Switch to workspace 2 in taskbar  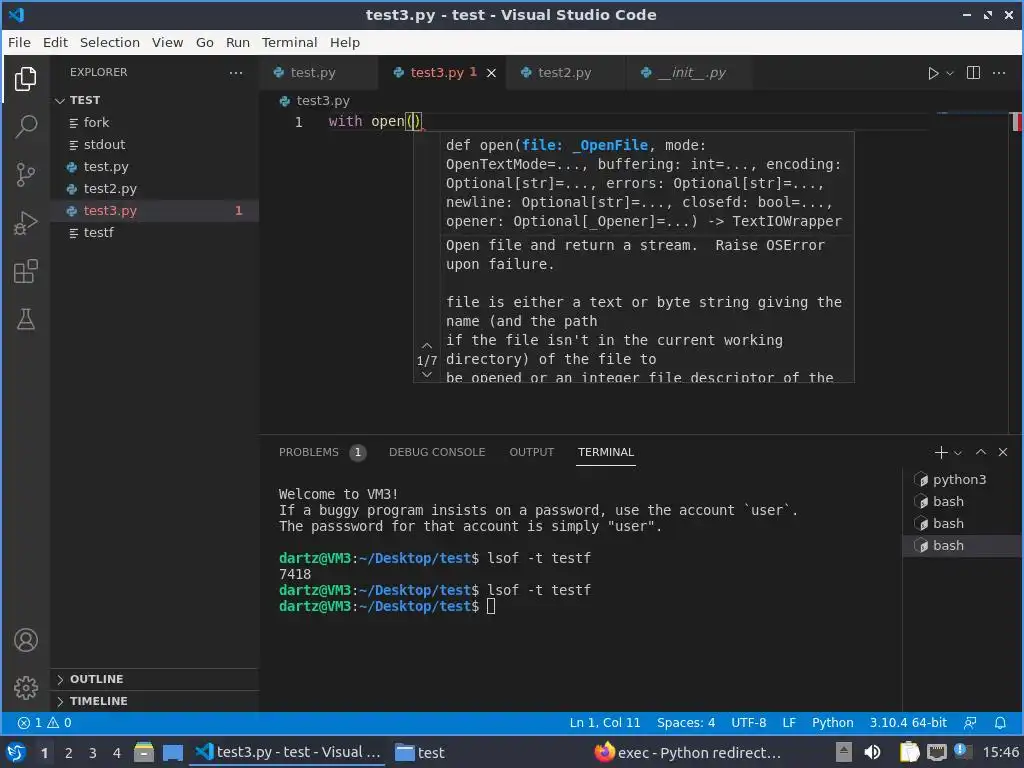click(69, 753)
